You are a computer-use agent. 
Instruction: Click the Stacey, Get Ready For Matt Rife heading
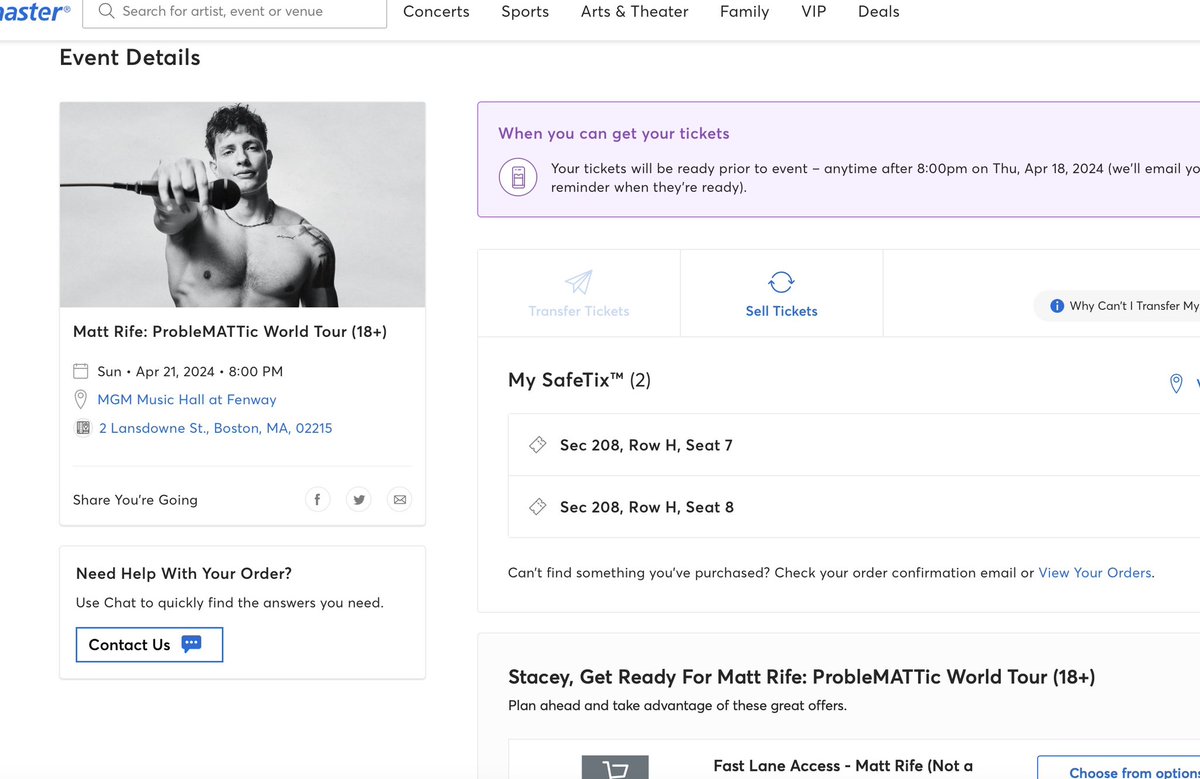(x=802, y=677)
